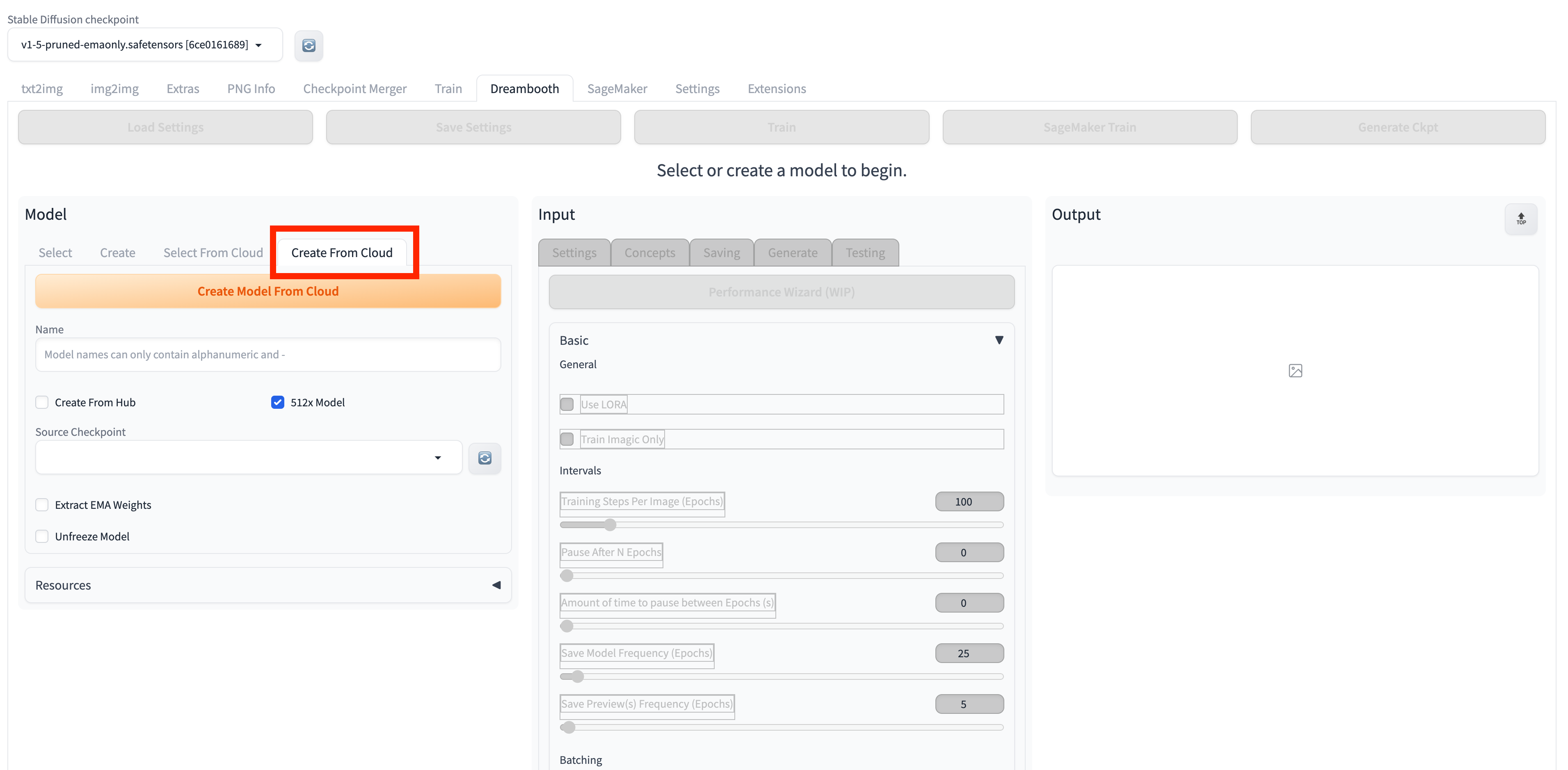Switch to the txt2img tab
The height and width of the screenshot is (770, 1568).
[42, 89]
